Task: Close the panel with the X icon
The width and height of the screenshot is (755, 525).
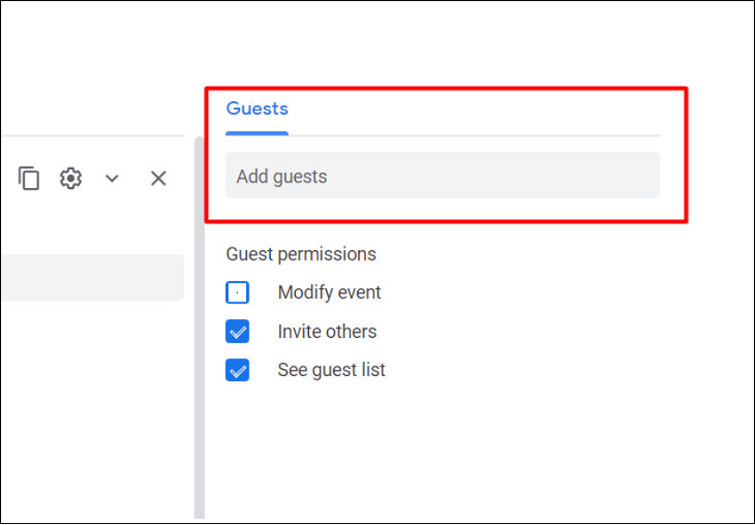Action: (x=158, y=179)
